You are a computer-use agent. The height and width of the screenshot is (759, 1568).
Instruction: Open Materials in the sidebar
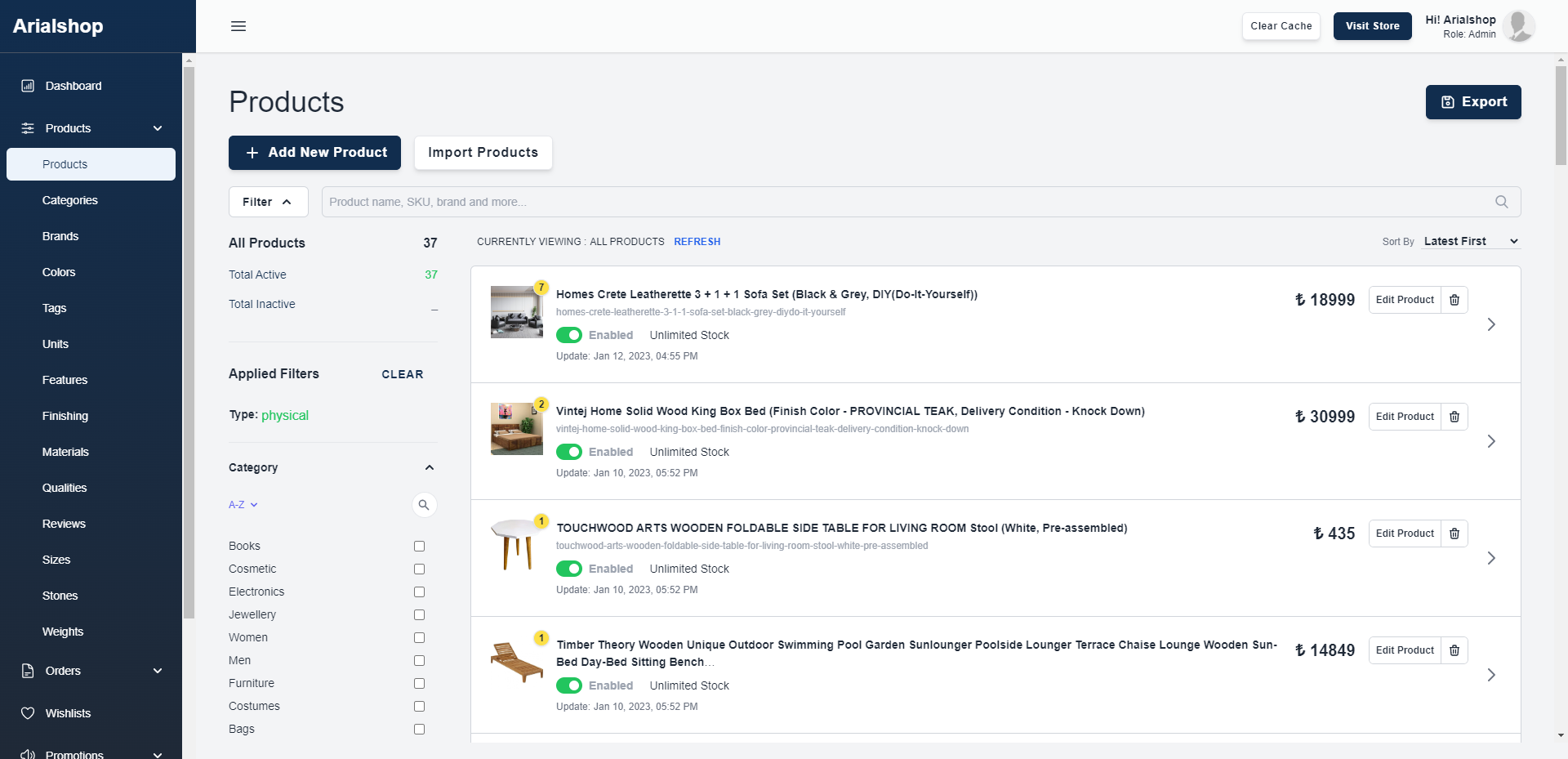click(65, 452)
